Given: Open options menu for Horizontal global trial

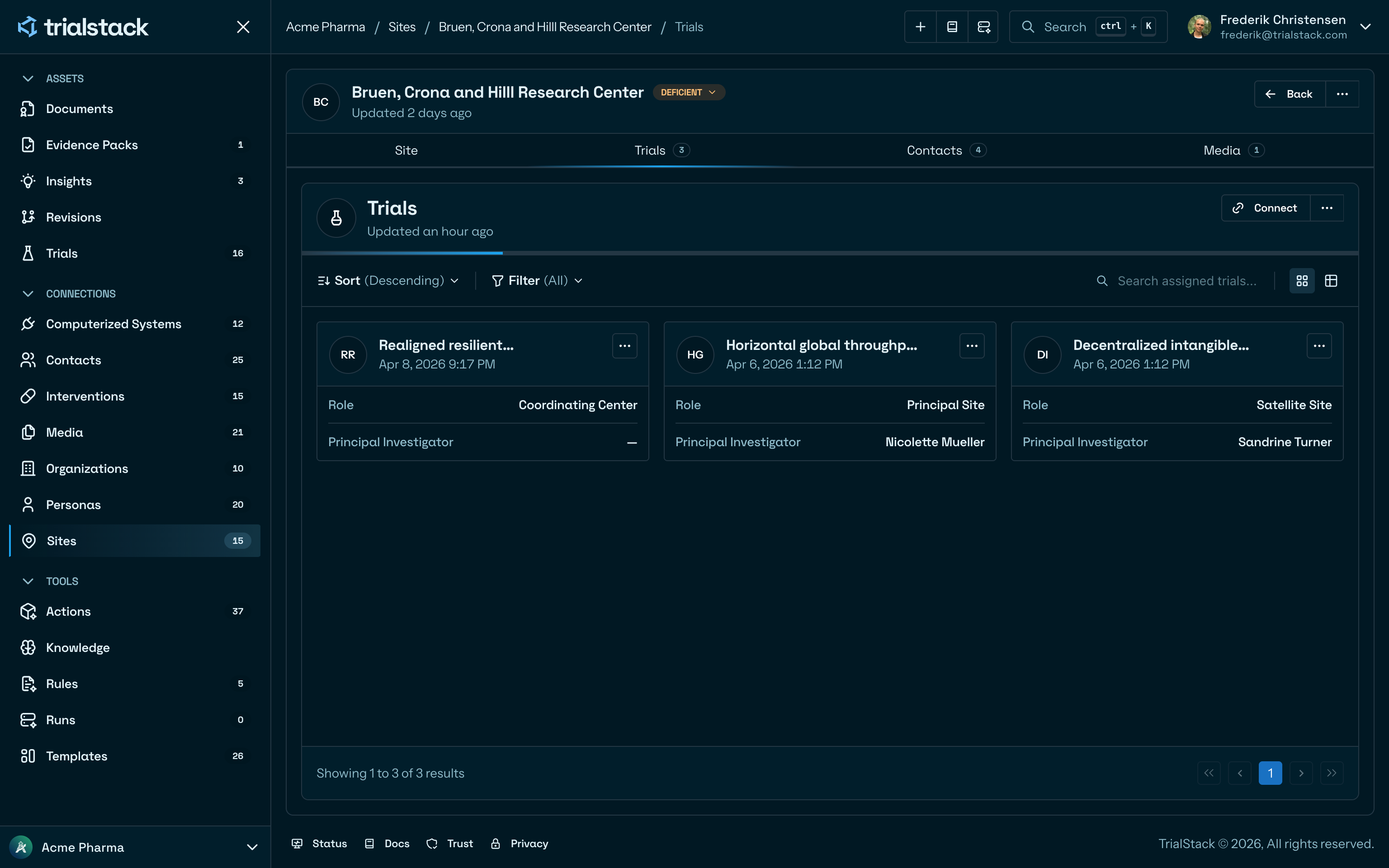Looking at the screenshot, I should 972,345.
